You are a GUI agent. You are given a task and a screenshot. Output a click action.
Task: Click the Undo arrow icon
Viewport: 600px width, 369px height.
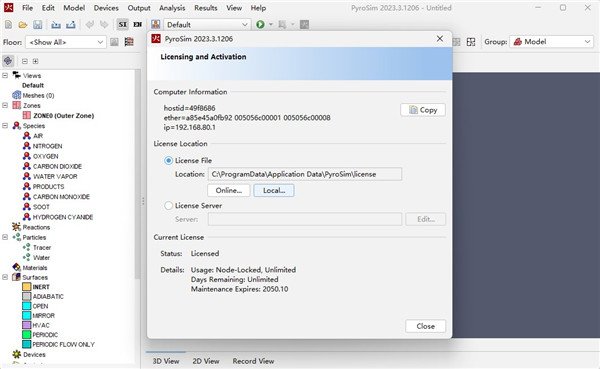(x=90, y=24)
